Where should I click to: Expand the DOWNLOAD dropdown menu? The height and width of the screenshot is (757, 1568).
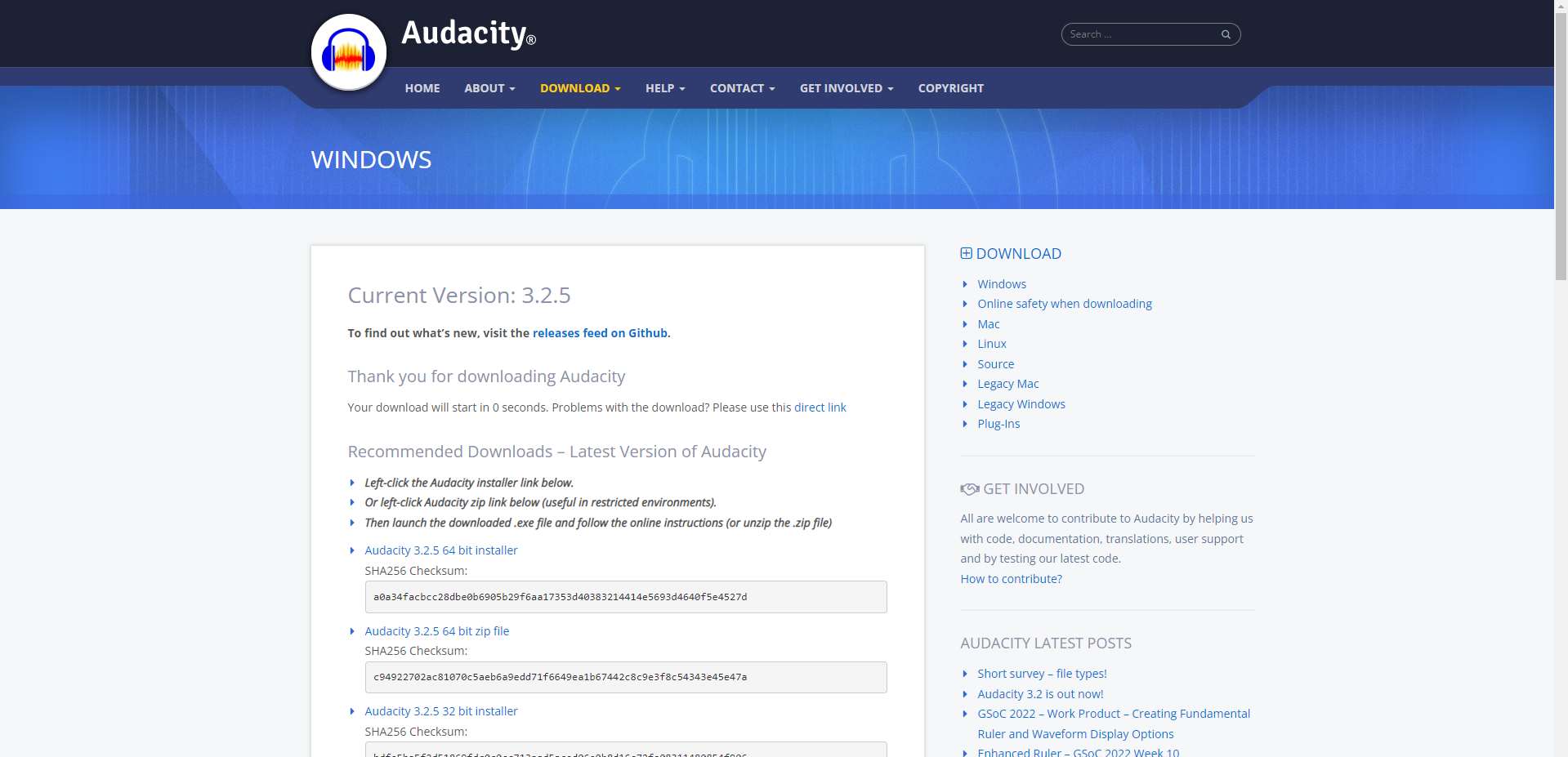(580, 88)
